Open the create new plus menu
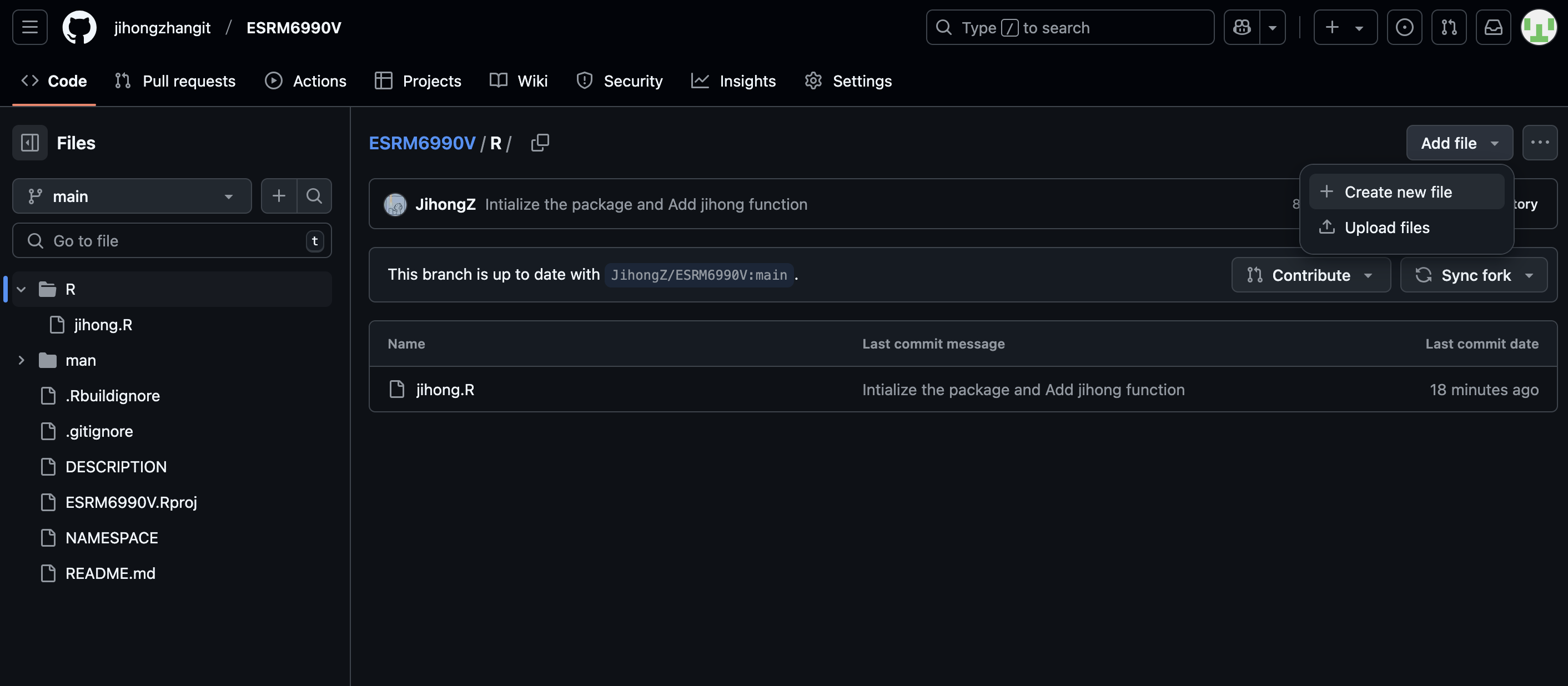1568x686 pixels. (1345, 27)
